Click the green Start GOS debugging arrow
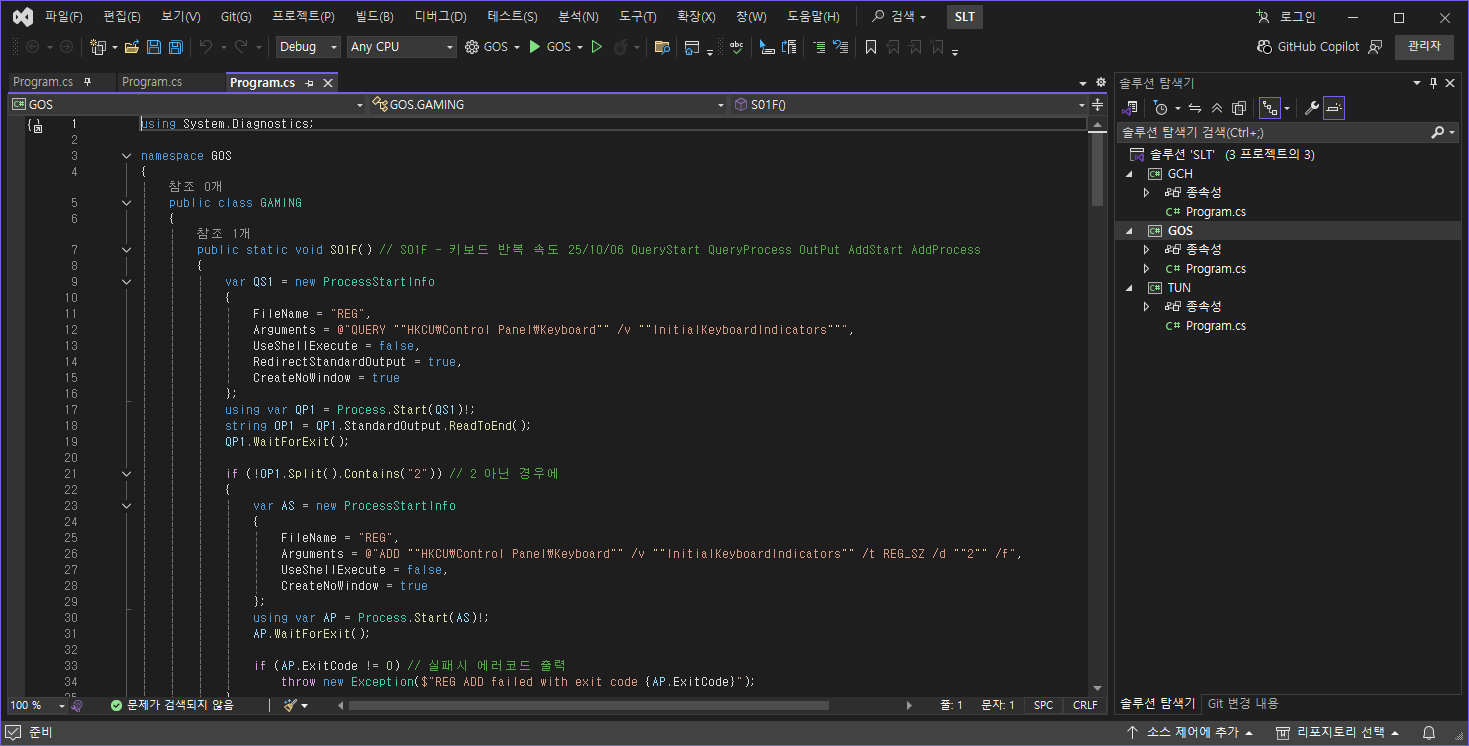Viewport: 1469px width, 746px height. pyautogui.click(x=535, y=47)
